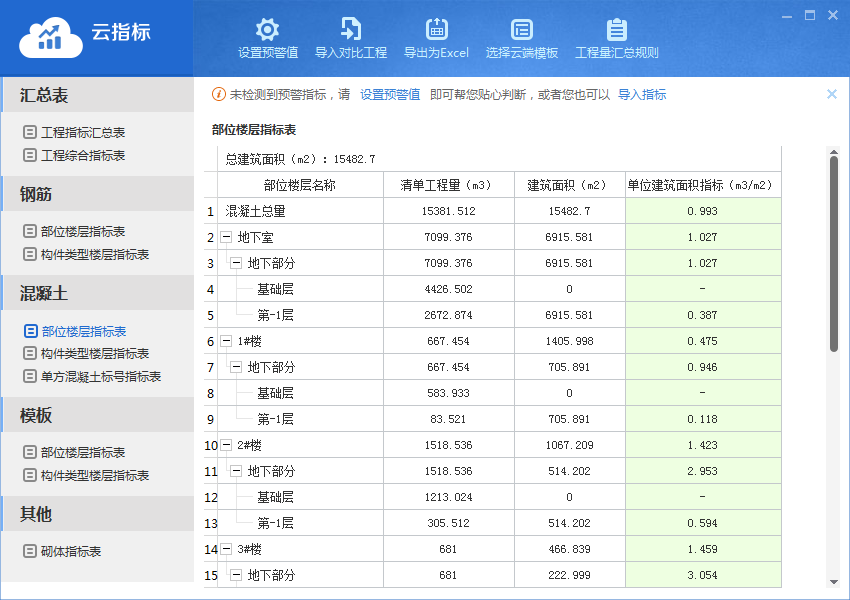Click 单位建筑面积指标 column header
Screen dimensions: 850x600
(x=703, y=185)
